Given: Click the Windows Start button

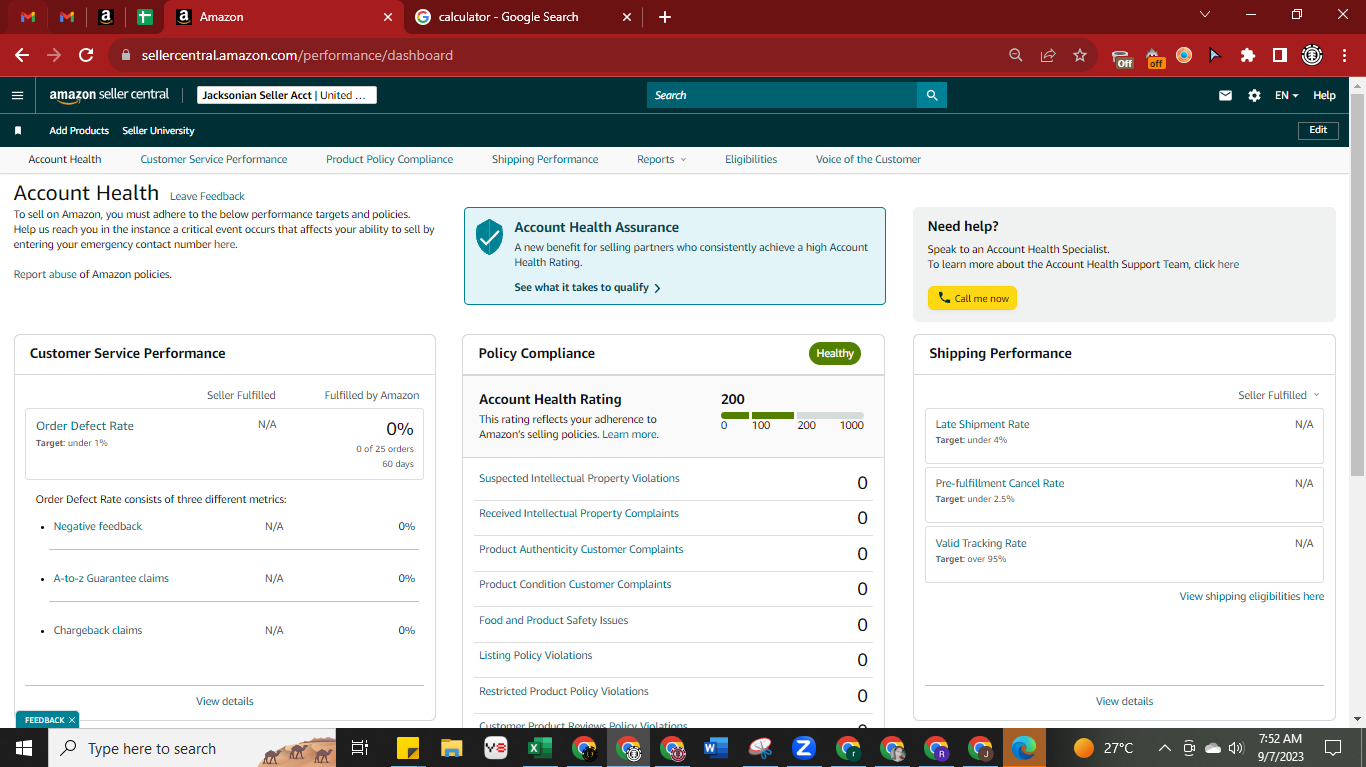Looking at the screenshot, I should click(x=24, y=748).
